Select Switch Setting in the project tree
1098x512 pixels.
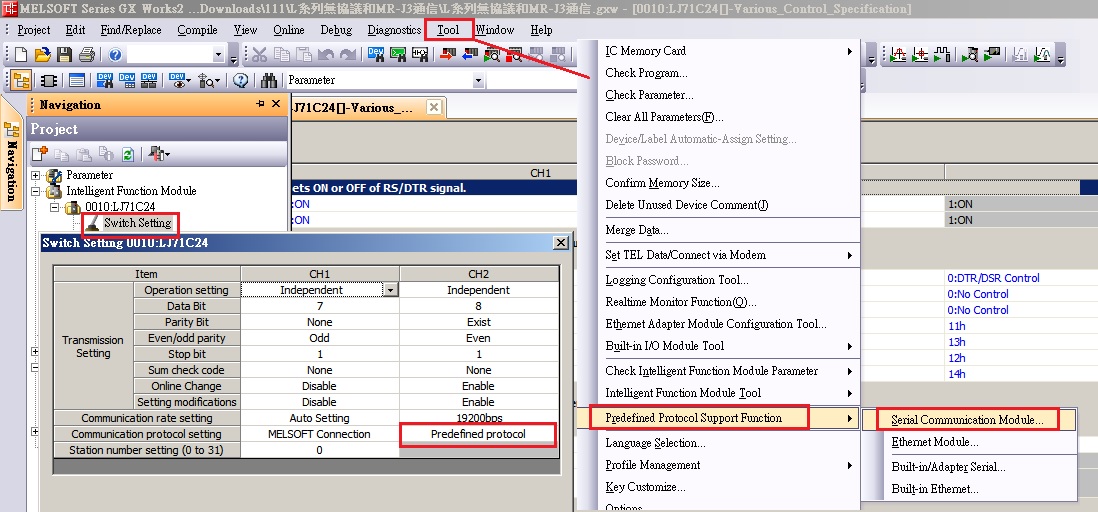[x=137, y=223]
